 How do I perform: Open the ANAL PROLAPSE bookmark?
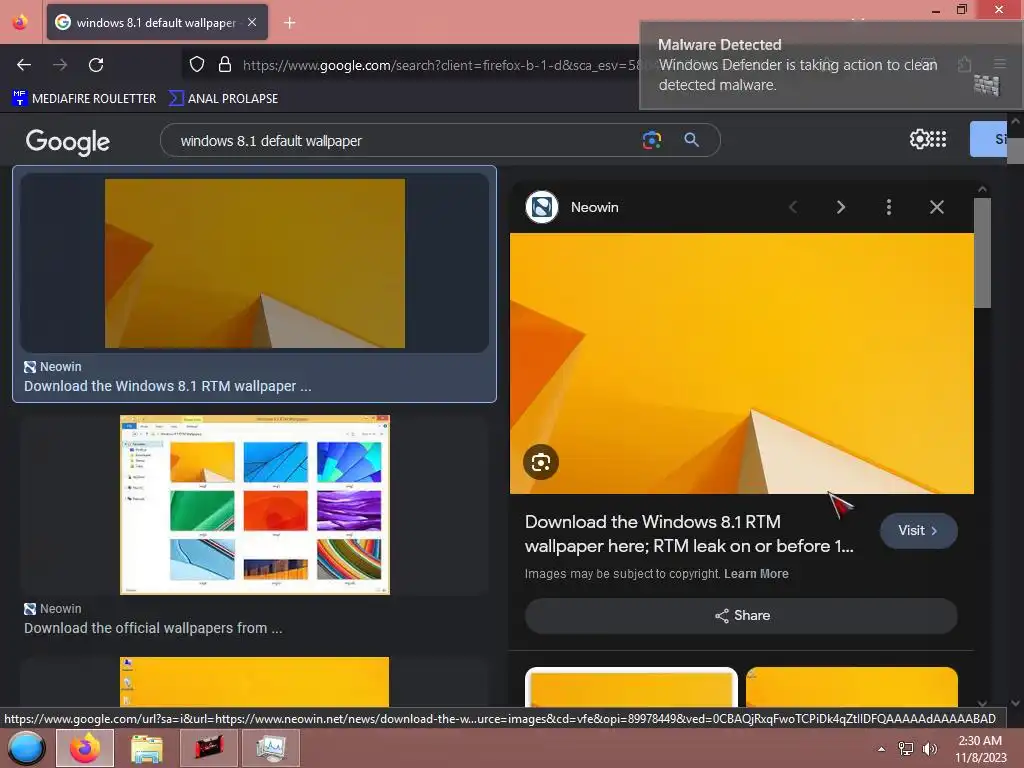(x=223, y=99)
